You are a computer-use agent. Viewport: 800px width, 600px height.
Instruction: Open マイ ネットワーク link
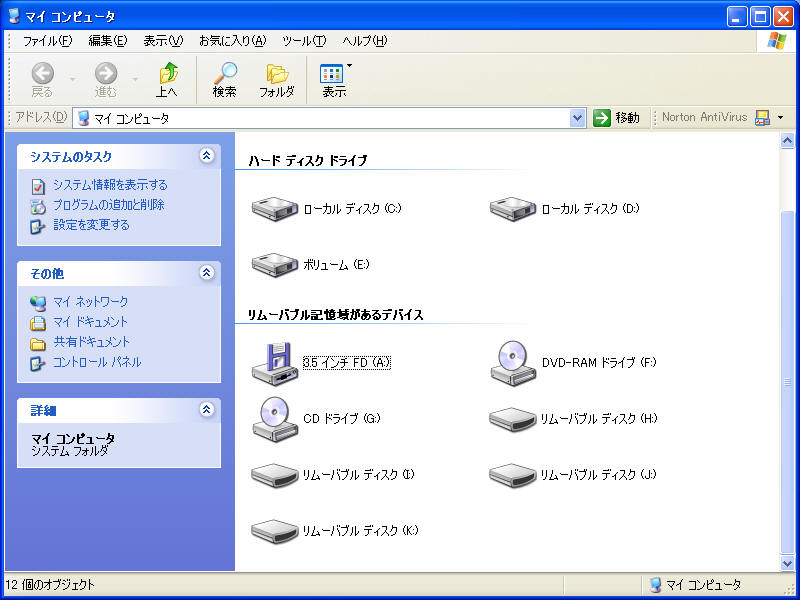pos(91,302)
